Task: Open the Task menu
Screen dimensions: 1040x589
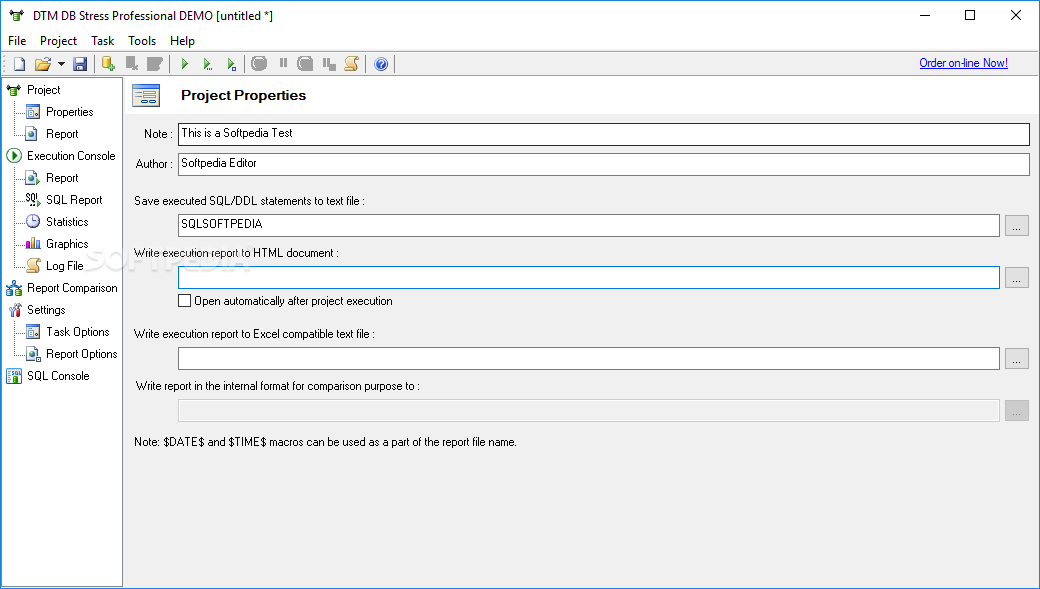Action: (x=103, y=40)
